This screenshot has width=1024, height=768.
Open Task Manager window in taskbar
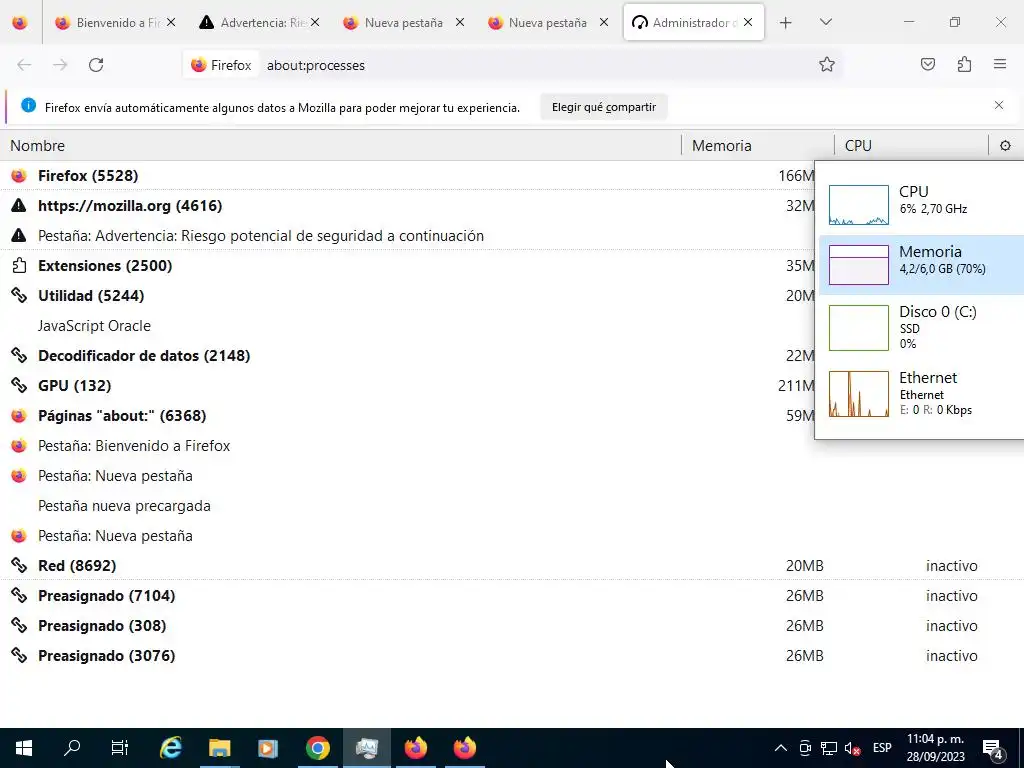[x=366, y=748]
